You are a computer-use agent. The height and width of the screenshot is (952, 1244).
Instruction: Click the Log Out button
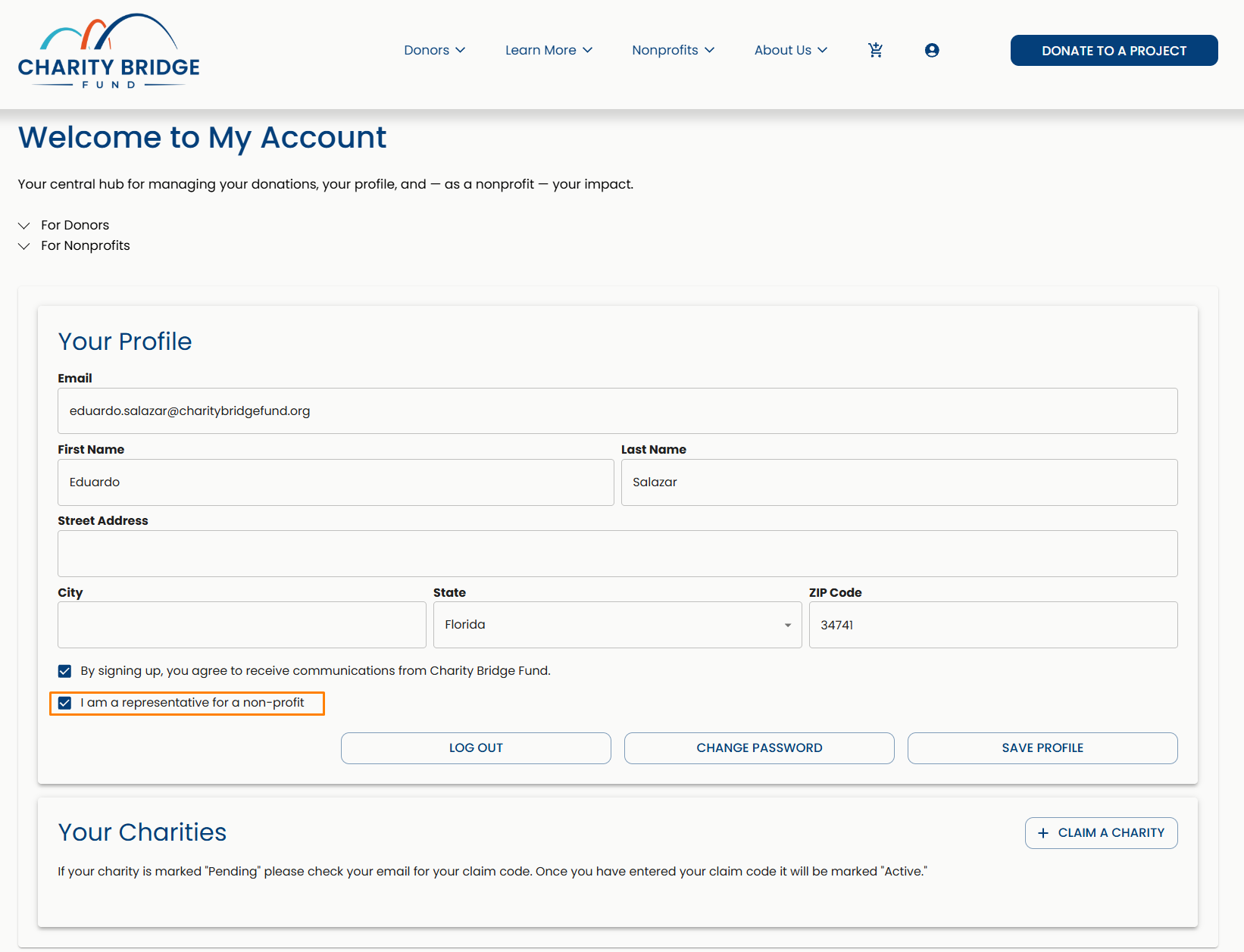coord(476,748)
